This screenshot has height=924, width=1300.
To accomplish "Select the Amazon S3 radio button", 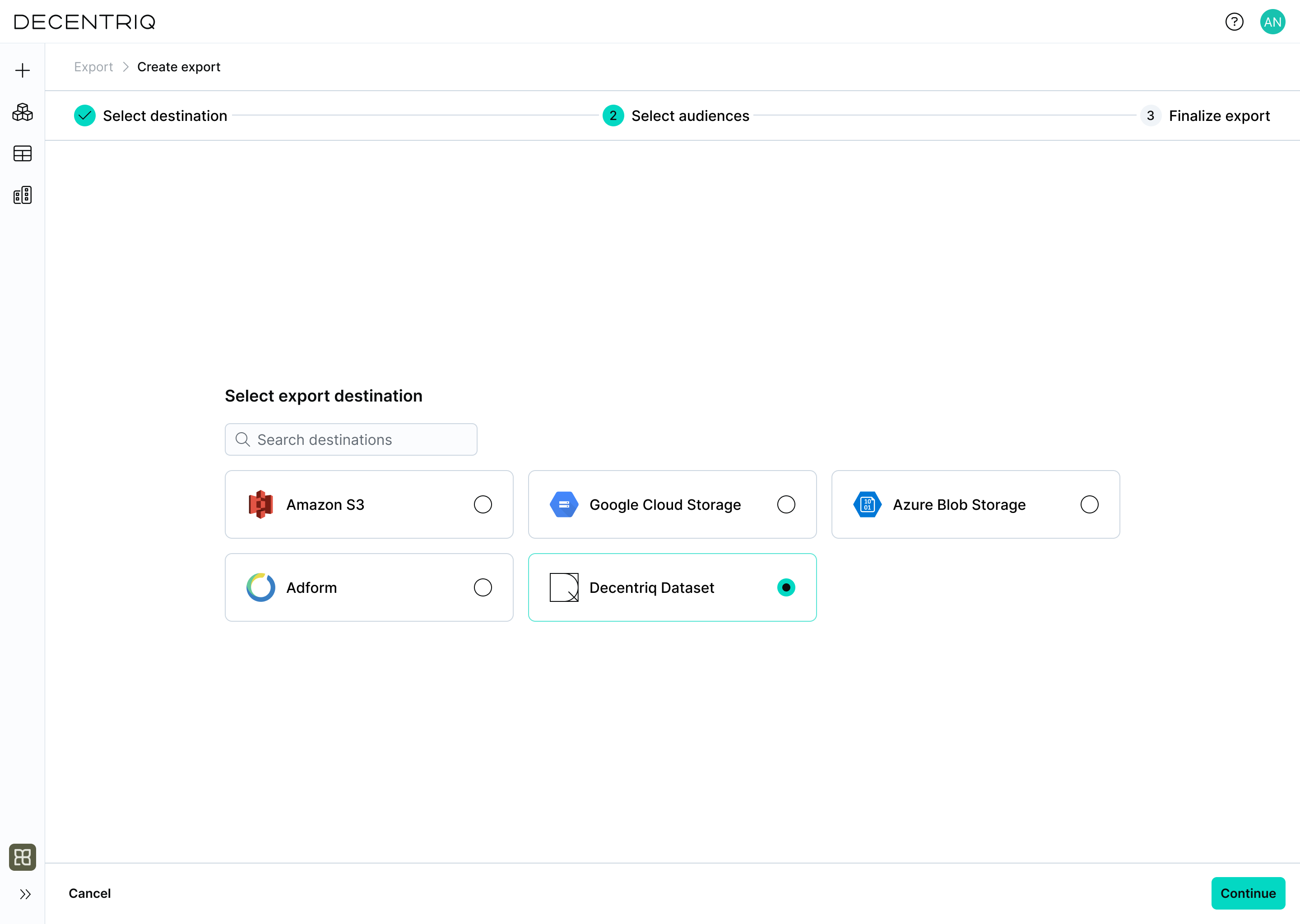I will pos(483,504).
